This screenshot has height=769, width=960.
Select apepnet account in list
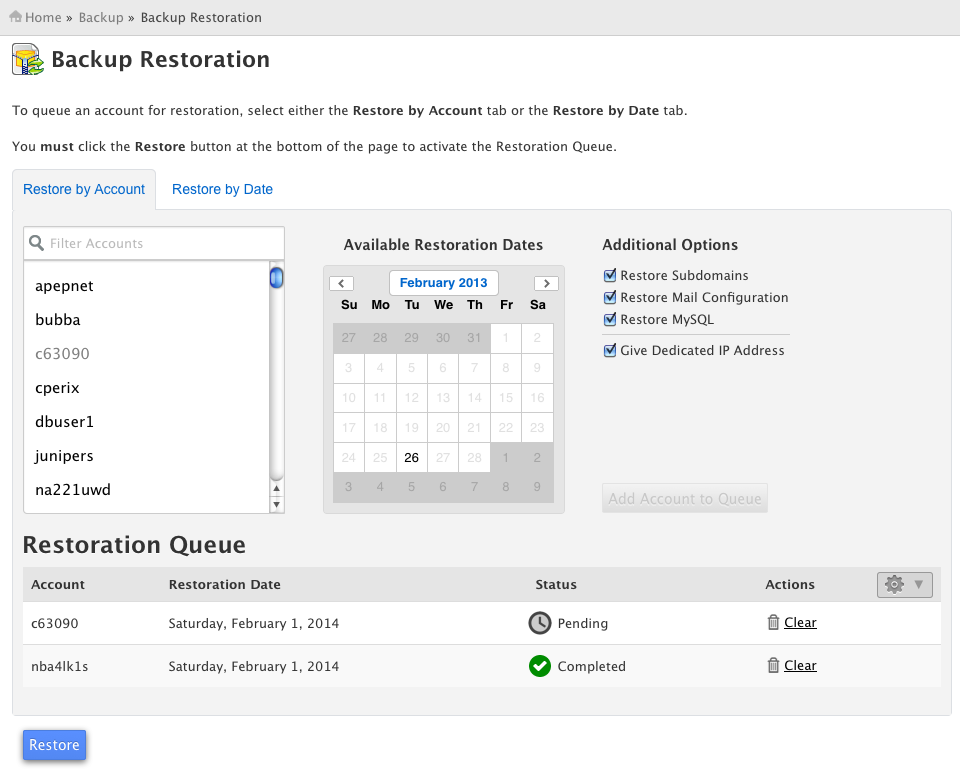pos(64,286)
